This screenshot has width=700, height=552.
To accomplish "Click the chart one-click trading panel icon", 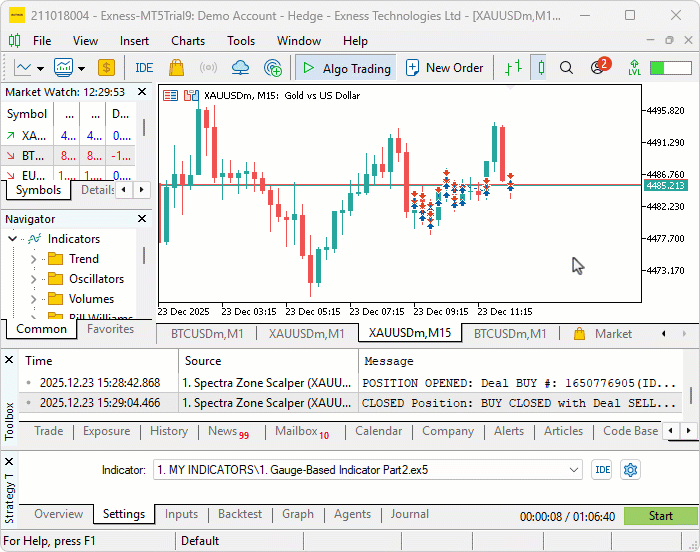I will (x=170, y=96).
